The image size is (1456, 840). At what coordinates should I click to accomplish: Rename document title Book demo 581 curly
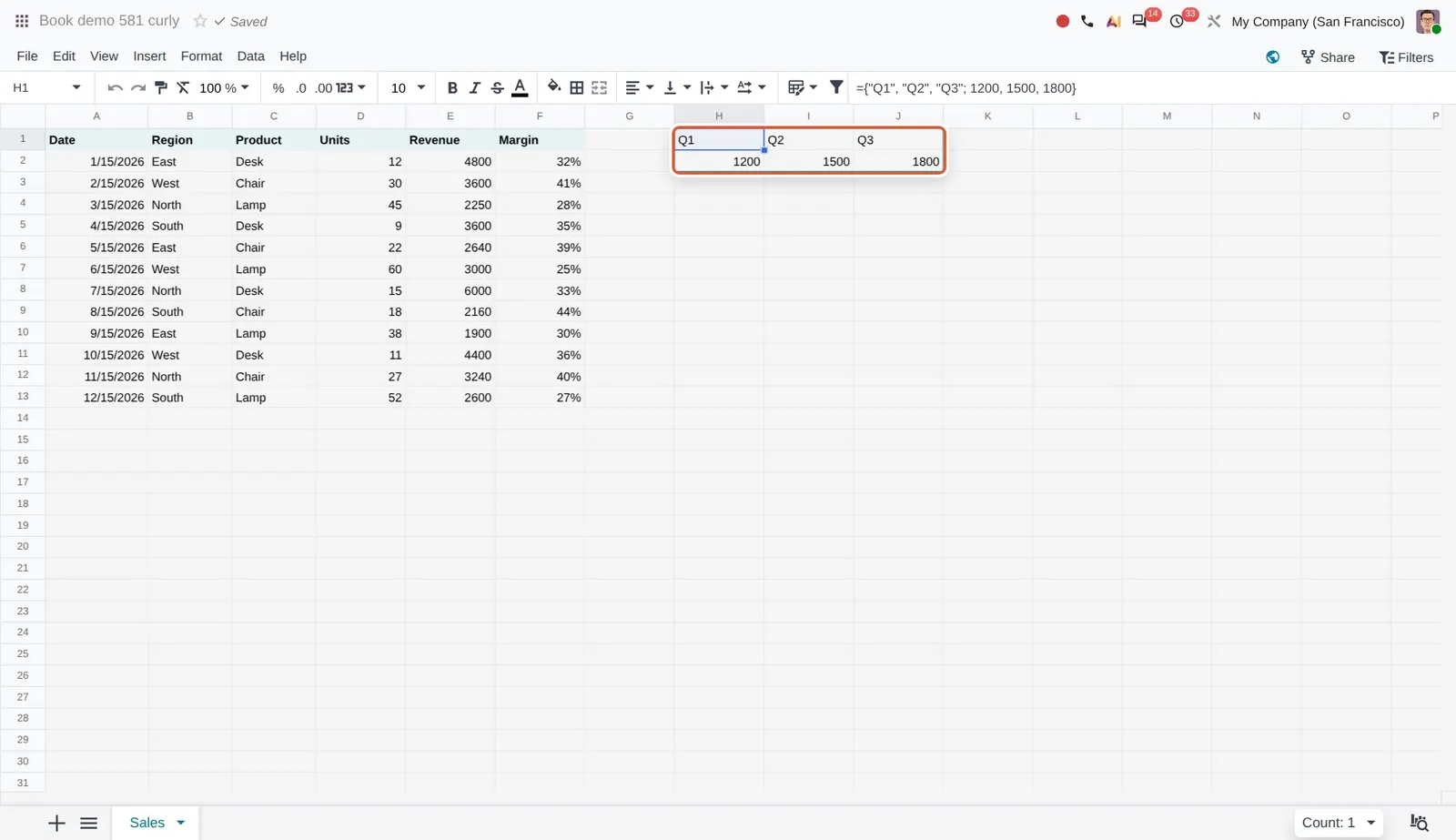click(x=109, y=21)
